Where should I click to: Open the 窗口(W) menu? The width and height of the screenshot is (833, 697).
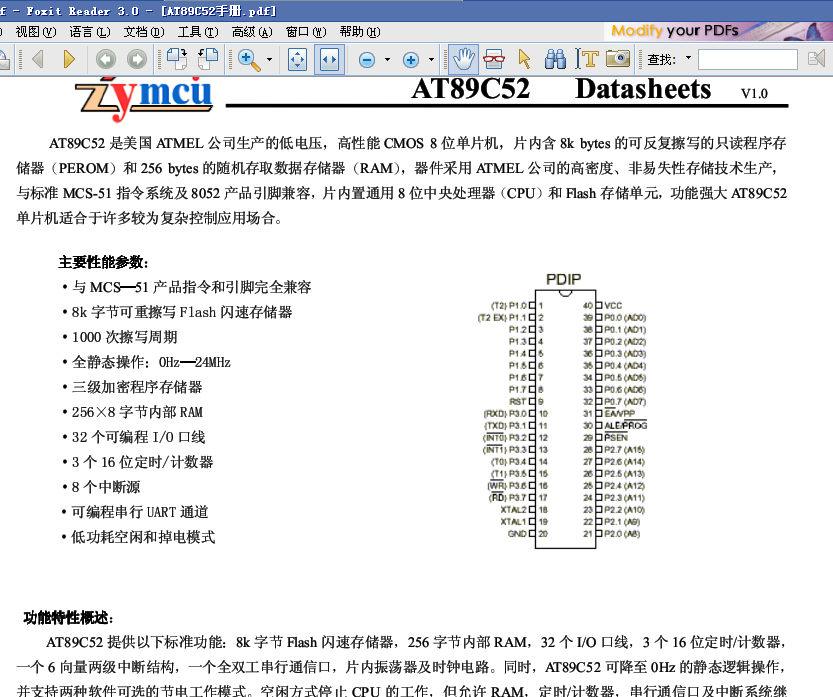pyautogui.click(x=307, y=32)
